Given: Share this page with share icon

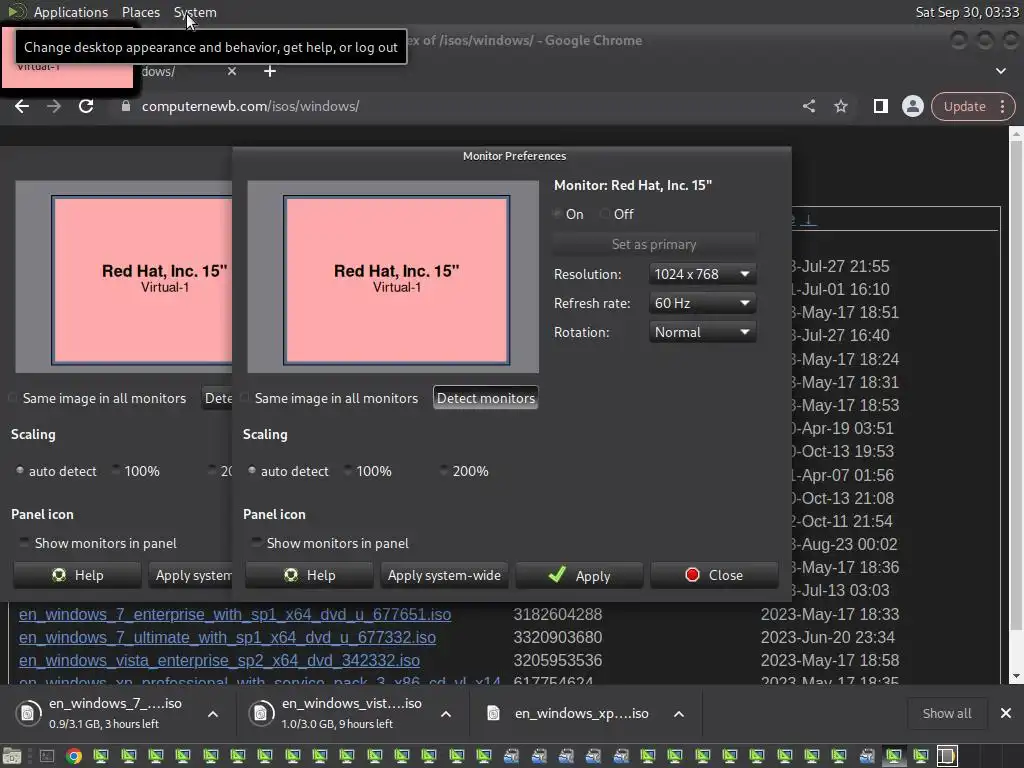Looking at the screenshot, I should pos(808,106).
